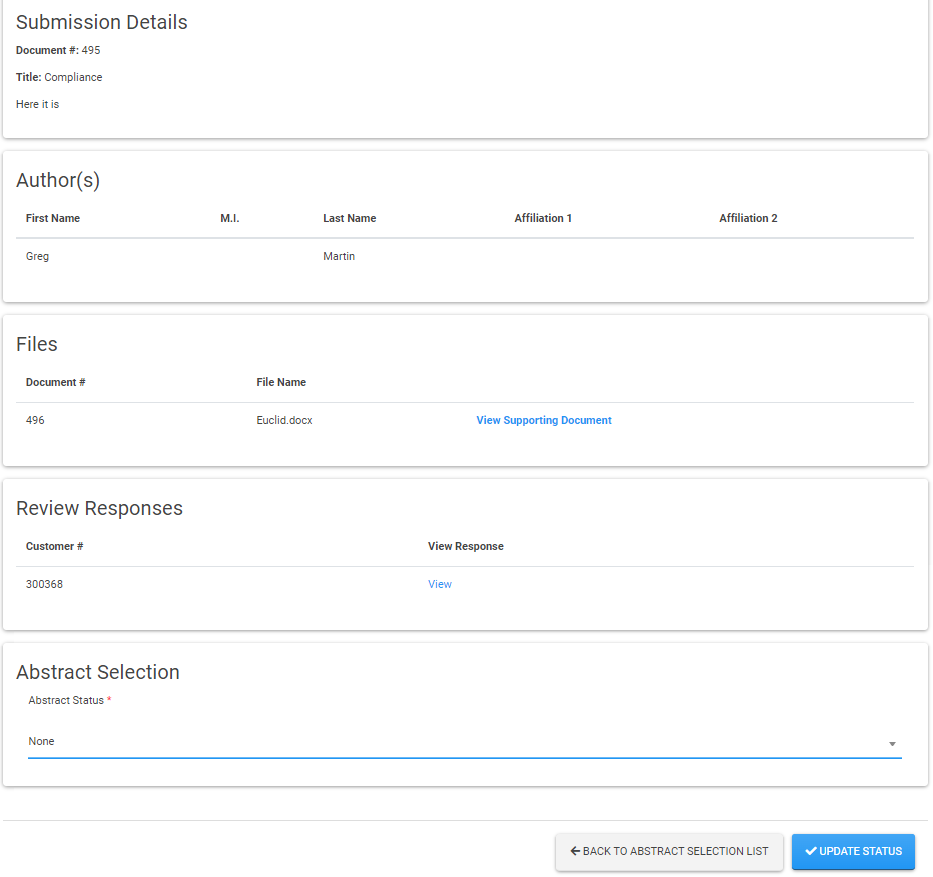Click the Submission Details heading
Screen dimensions: 933x877
(x=102, y=22)
